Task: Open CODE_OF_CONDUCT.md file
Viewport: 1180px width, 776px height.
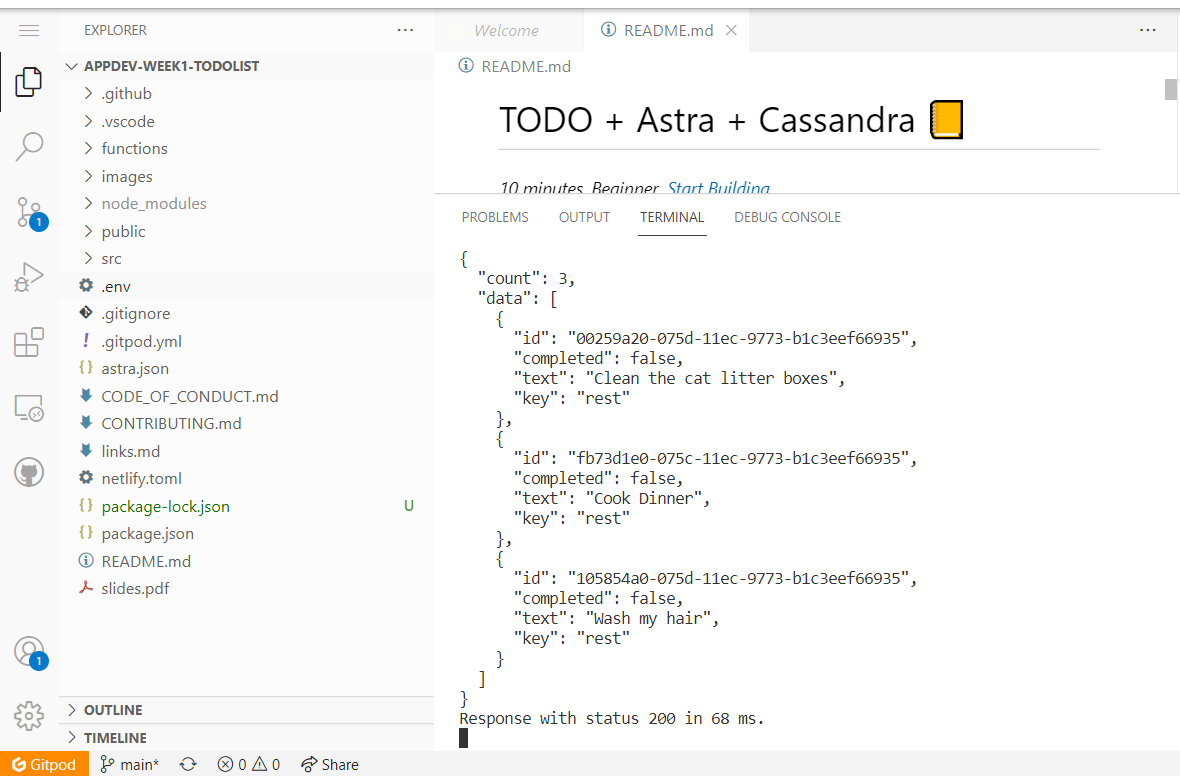Action: 247,396
